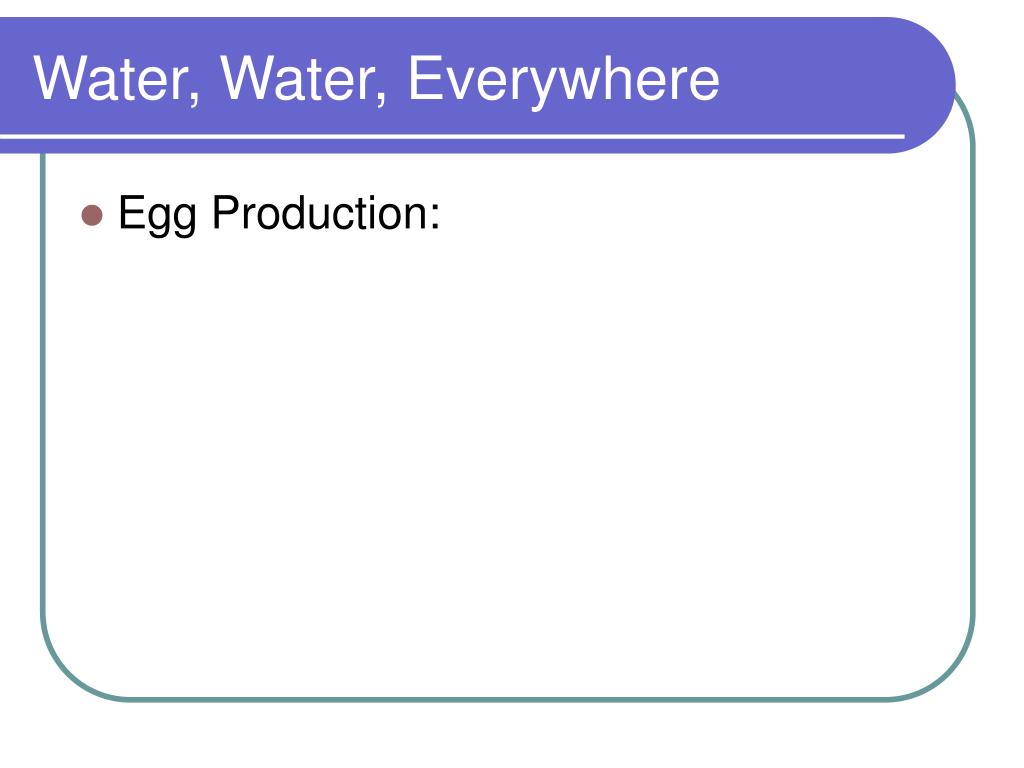Click the word 'Production:' in the bullet
Image resolution: width=1024 pixels, height=768 pixels.
click(326, 214)
